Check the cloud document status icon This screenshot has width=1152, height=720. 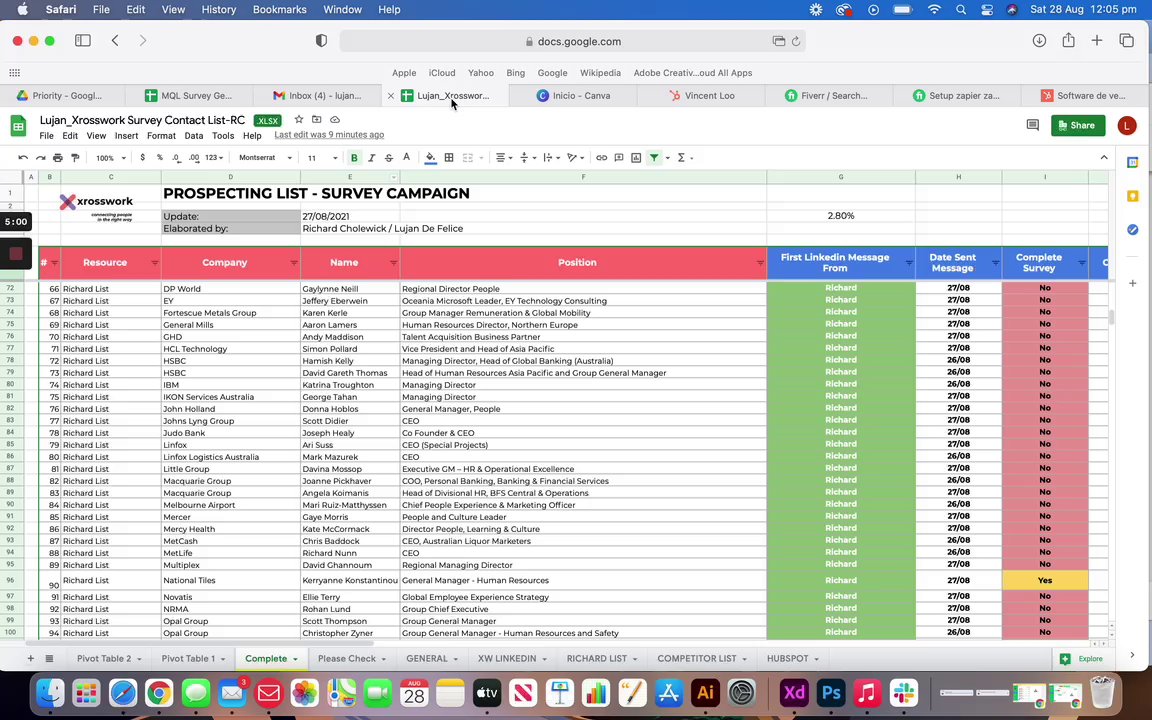click(335, 120)
